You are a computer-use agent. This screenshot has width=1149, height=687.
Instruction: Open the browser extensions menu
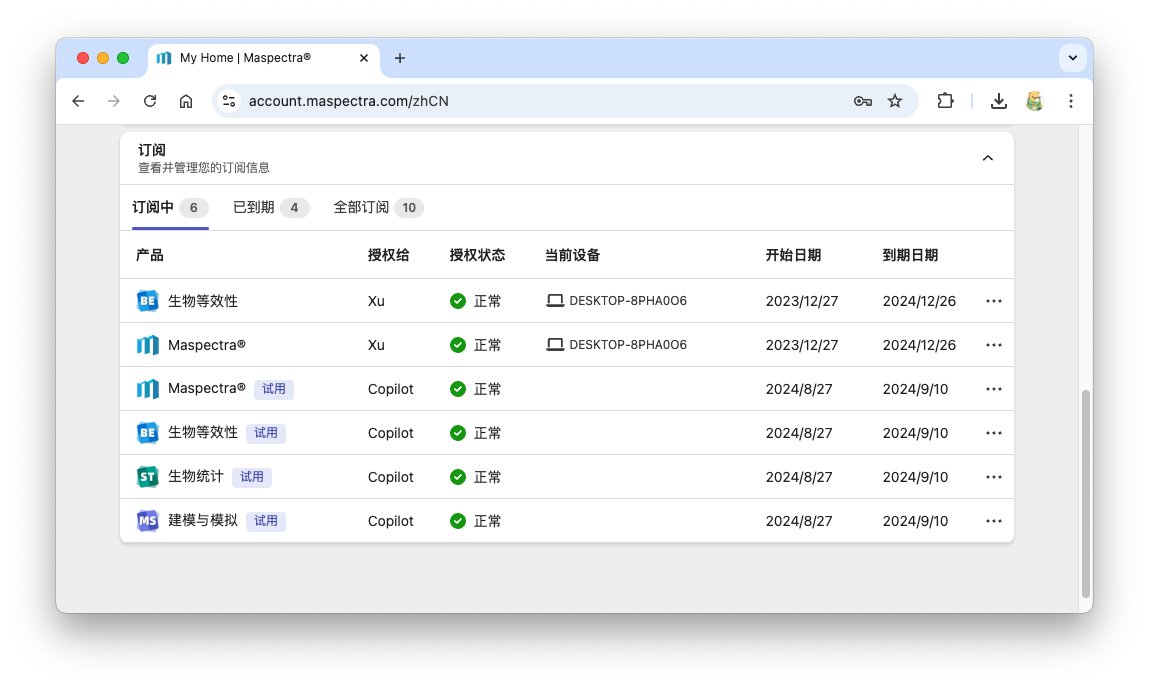[x=945, y=101]
